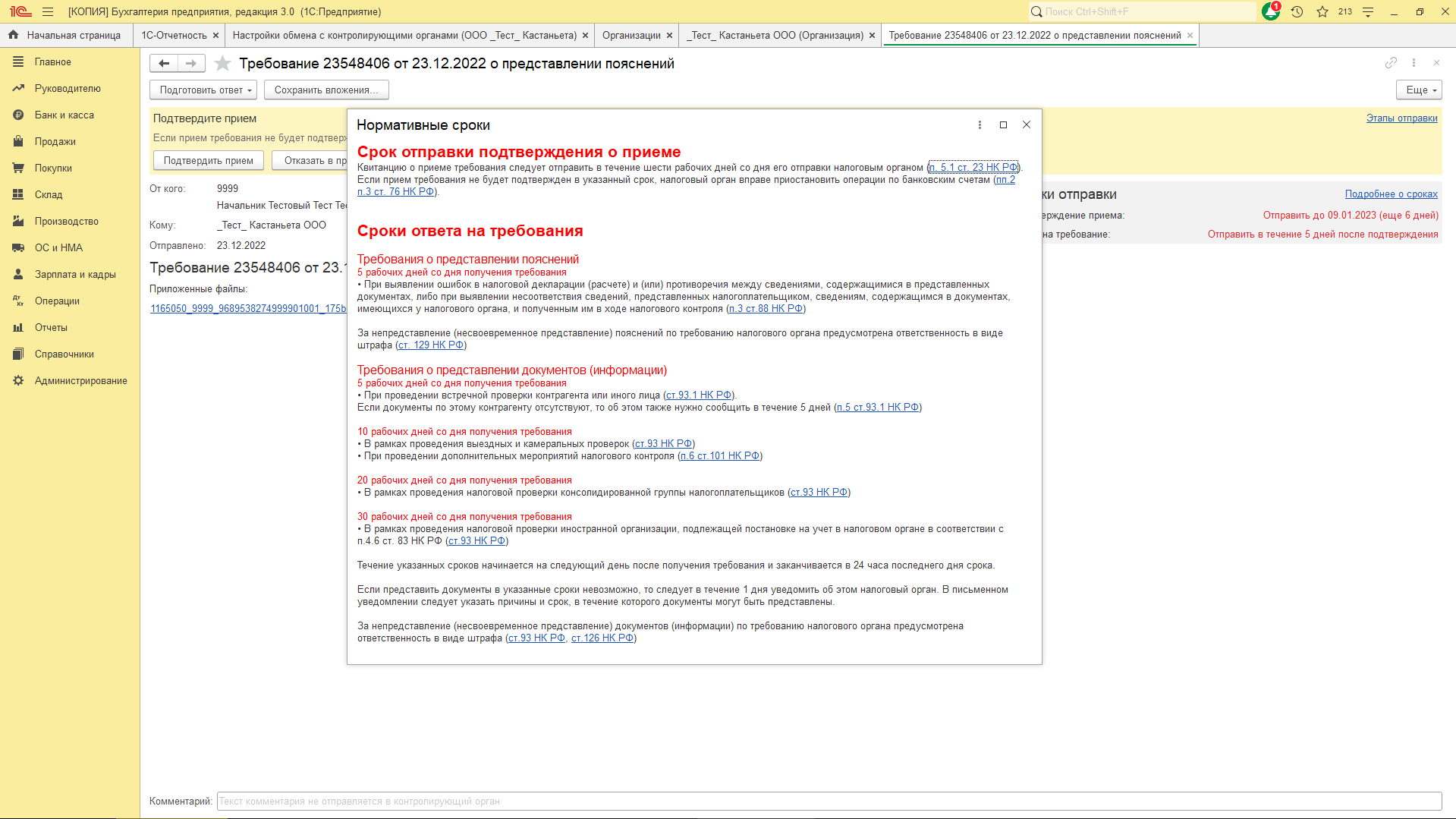
Task: Go back with the left arrow button
Action: tap(164, 63)
